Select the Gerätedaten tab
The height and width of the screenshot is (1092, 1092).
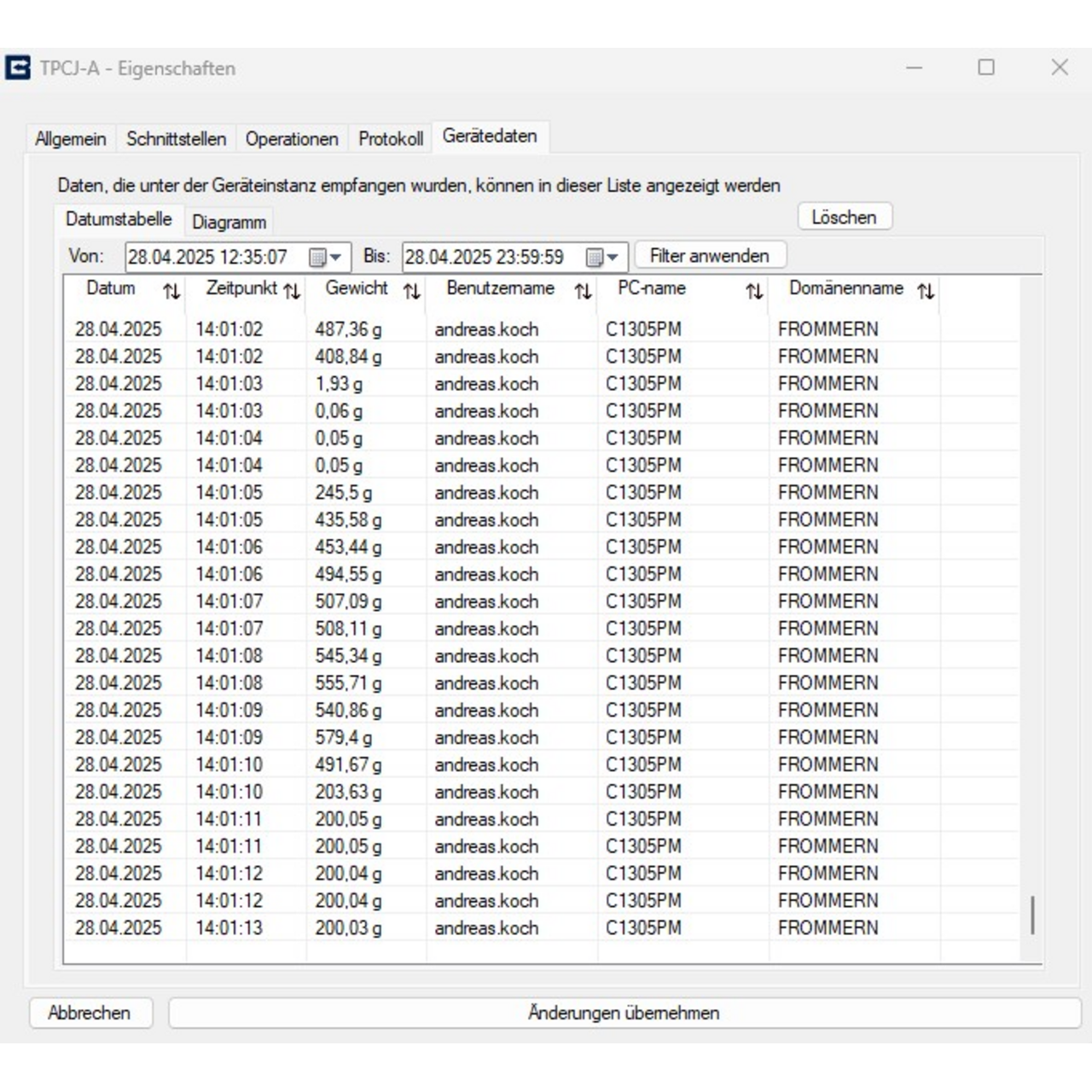coord(490,136)
